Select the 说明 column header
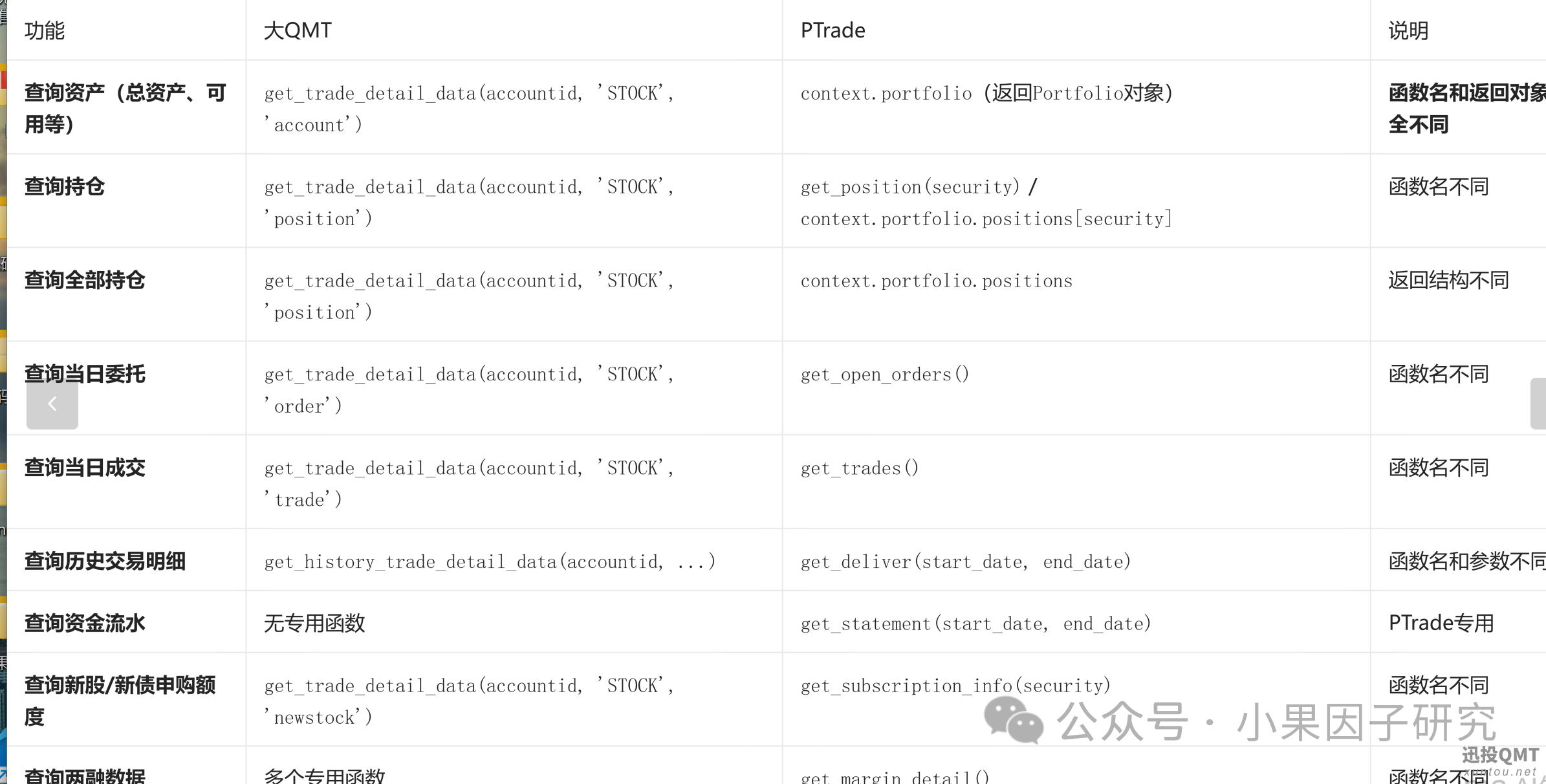1546x784 pixels. [x=1408, y=30]
